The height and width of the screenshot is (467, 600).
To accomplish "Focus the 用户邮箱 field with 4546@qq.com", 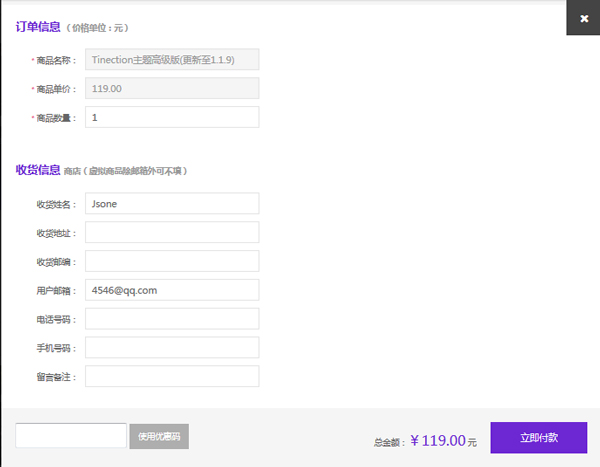I will 172,290.
